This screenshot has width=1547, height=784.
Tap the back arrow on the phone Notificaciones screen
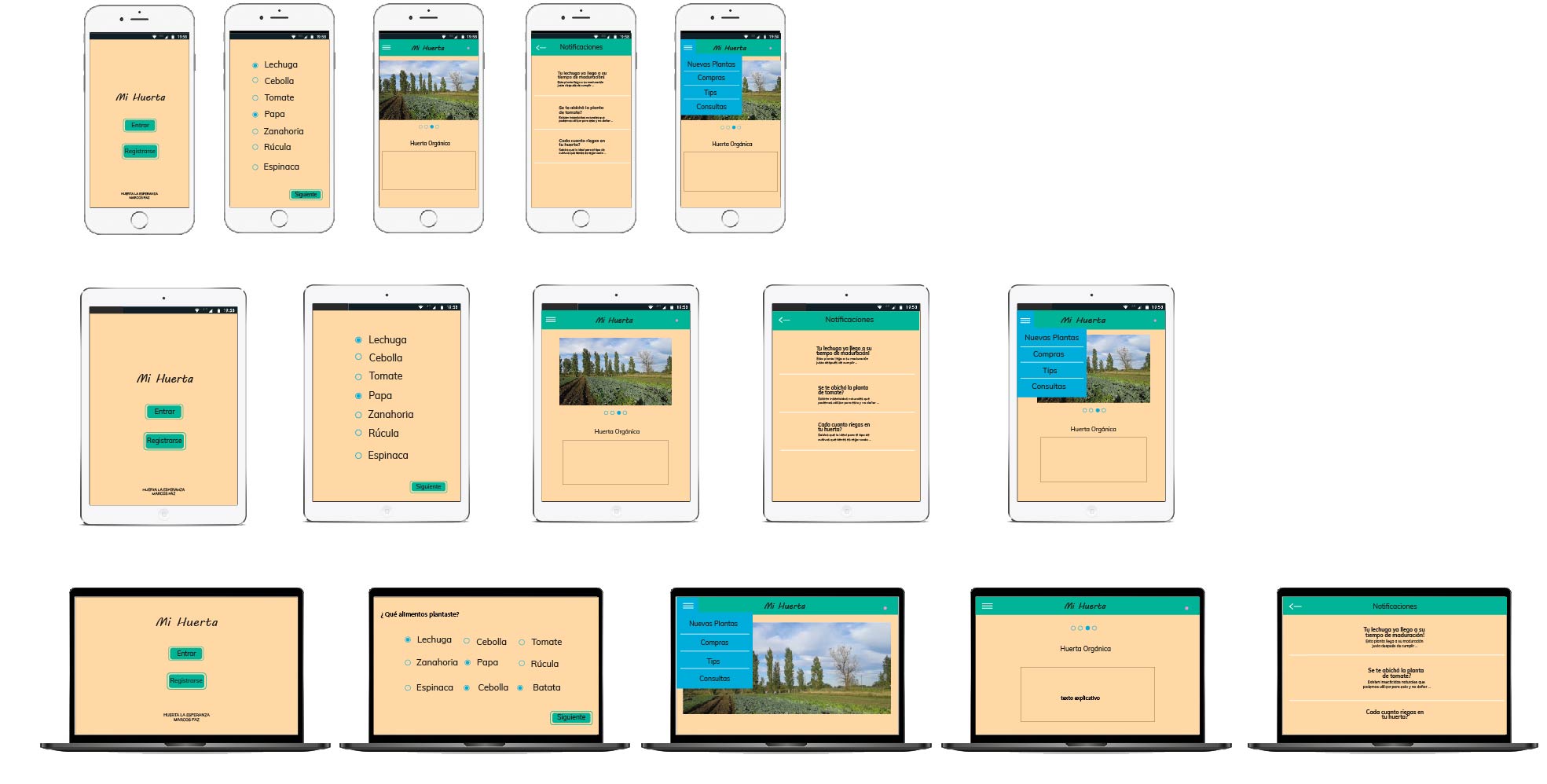(x=541, y=48)
